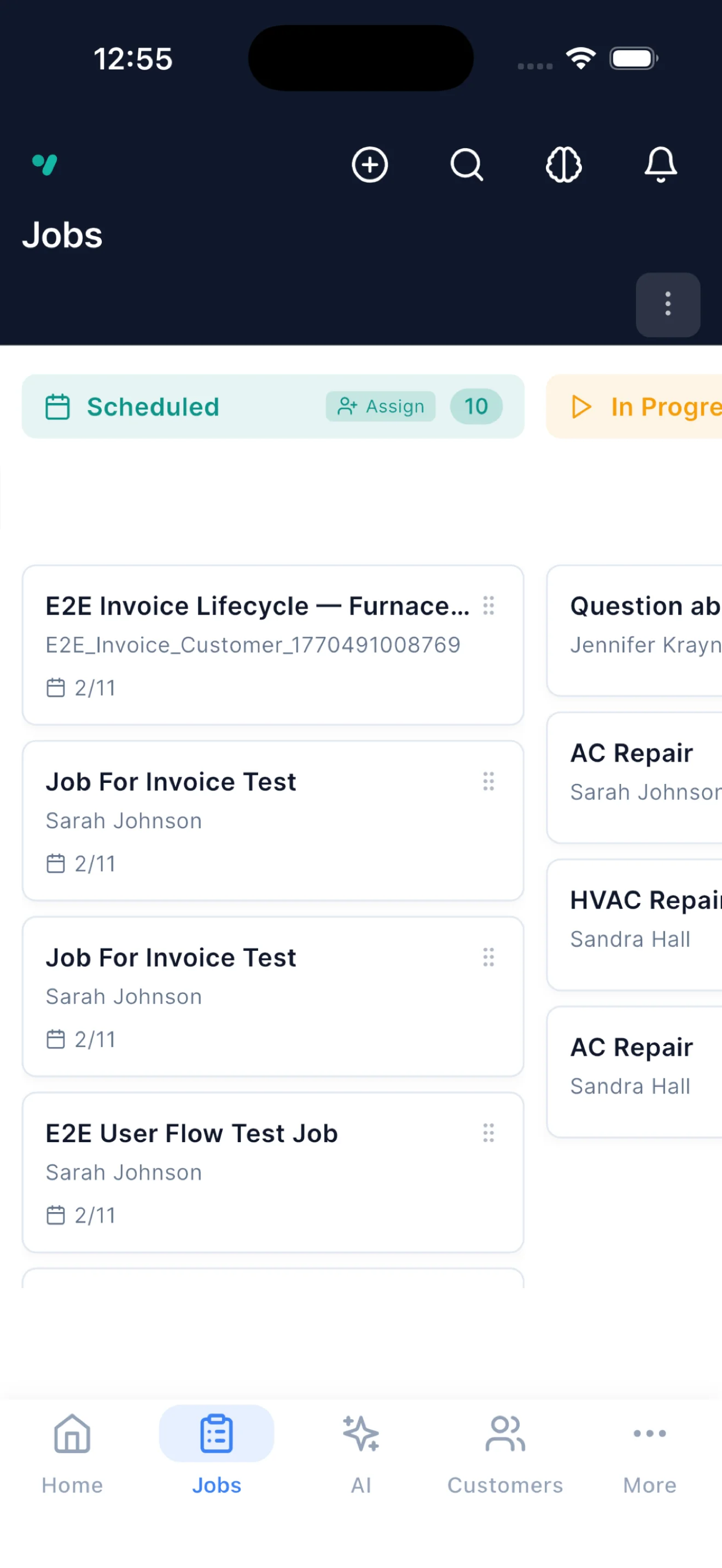Open AC Repair card for Sandra Hall
Image resolution: width=722 pixels, height=1568 pixels.
634,1072
